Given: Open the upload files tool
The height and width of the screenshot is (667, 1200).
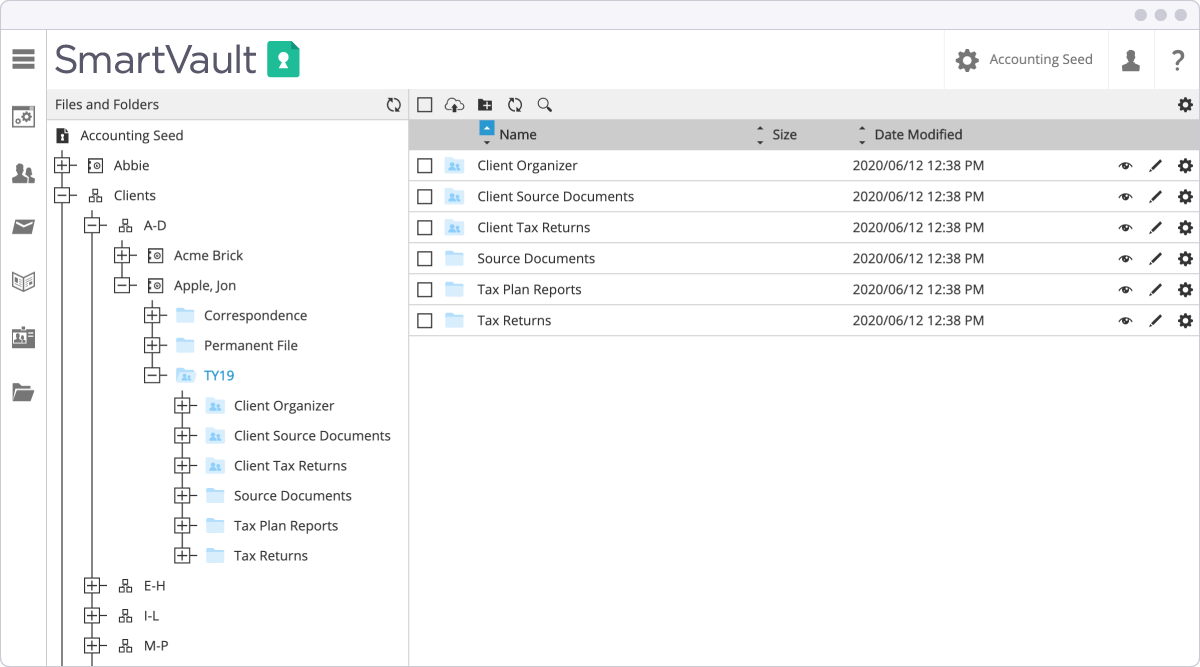Looking at the screenshot, I should coord(455,104).
